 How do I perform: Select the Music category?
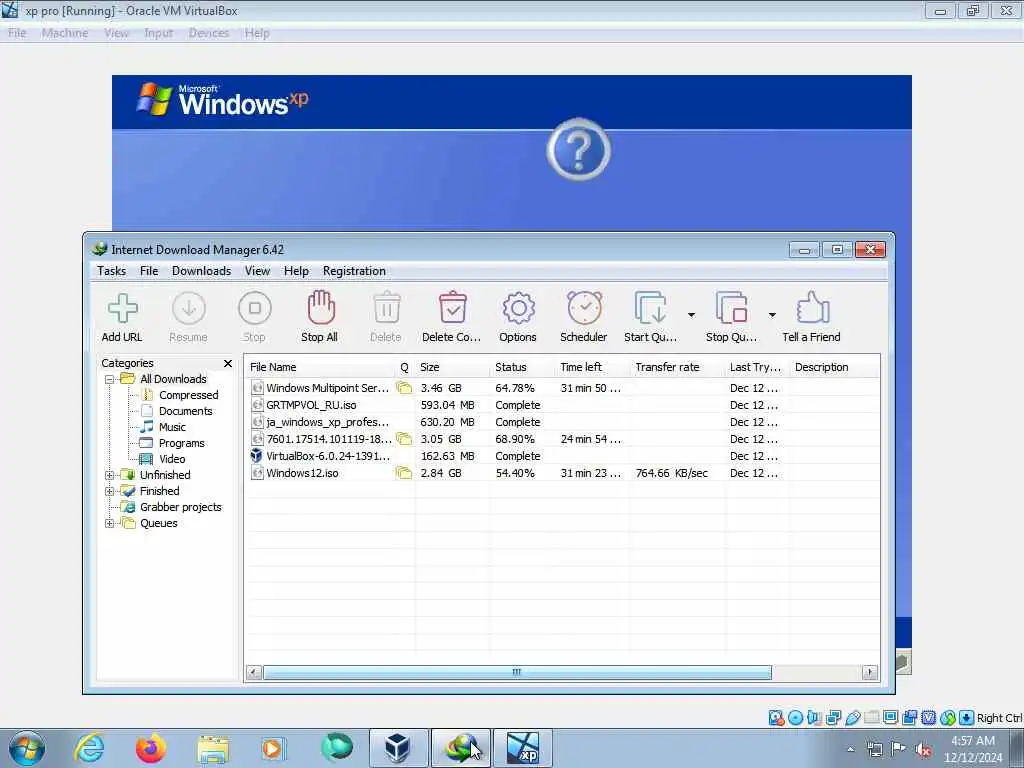click(x=172, y=427)
